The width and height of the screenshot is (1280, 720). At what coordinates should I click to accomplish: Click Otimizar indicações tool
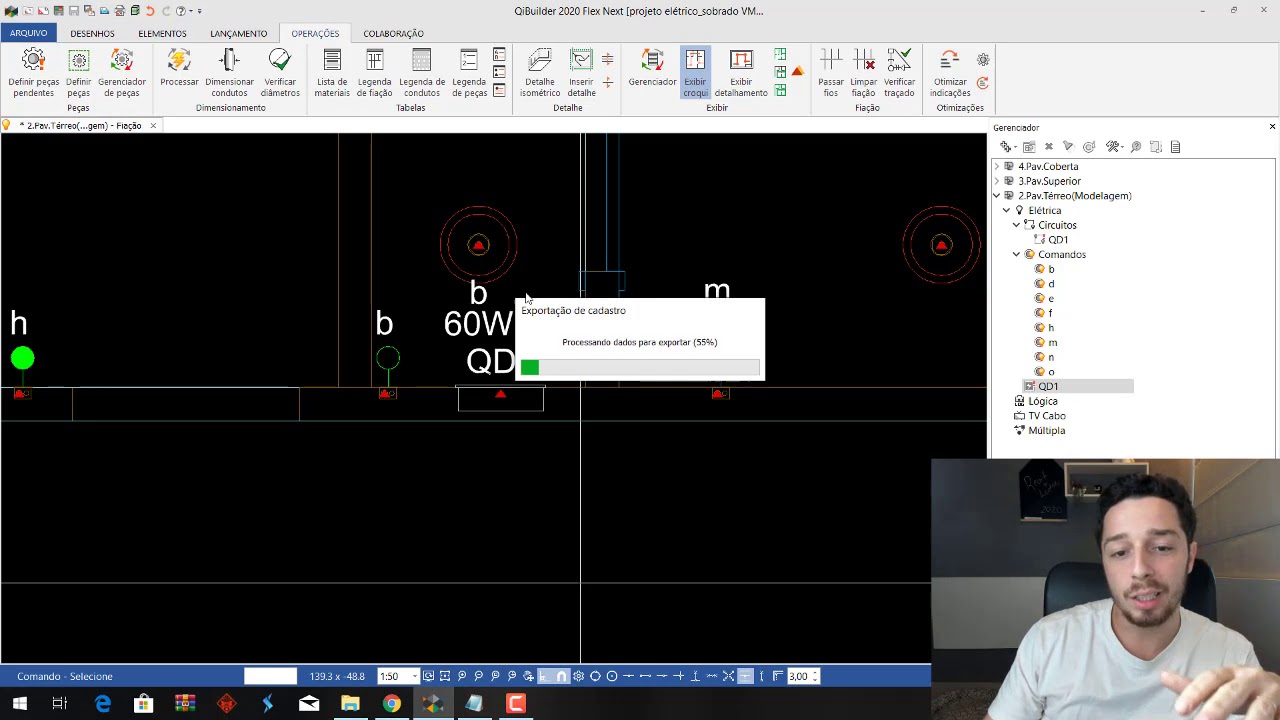pos(950,74)
